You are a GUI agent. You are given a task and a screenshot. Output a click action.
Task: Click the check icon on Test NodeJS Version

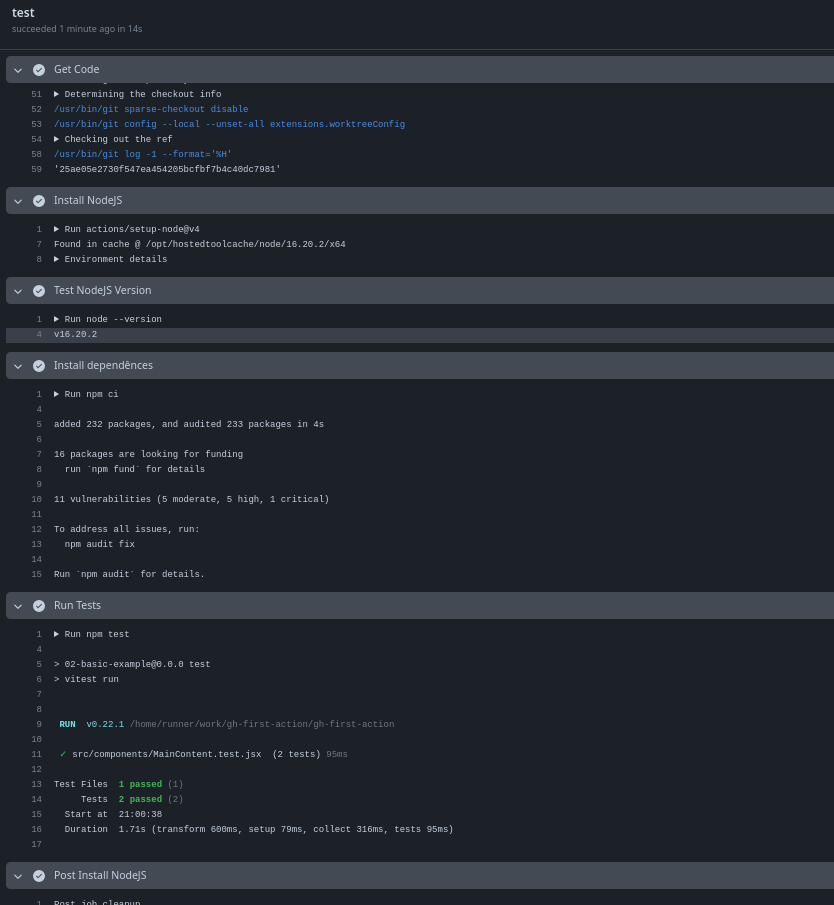[39, 290]
